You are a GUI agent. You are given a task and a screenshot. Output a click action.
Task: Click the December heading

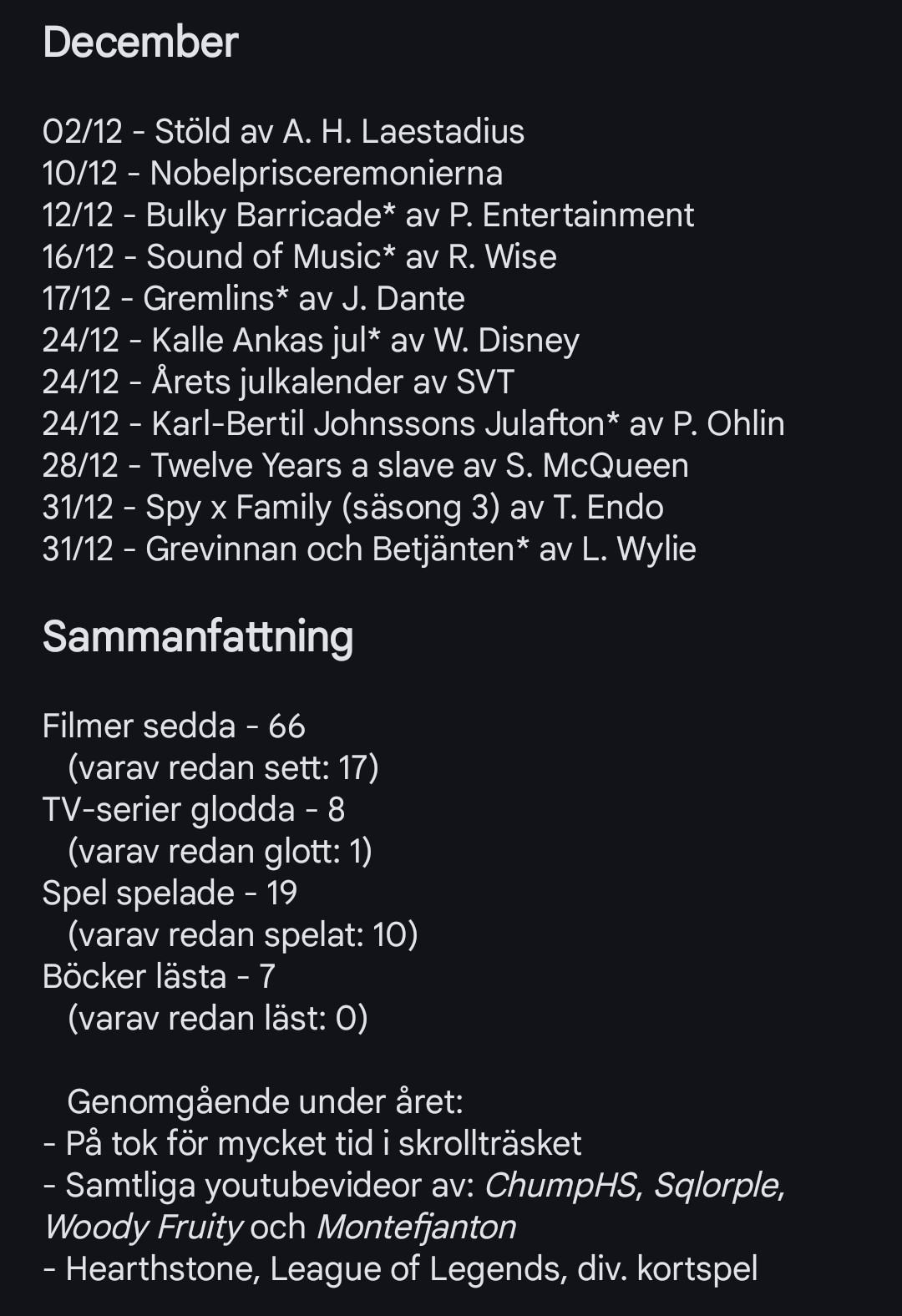click(140, 43)
